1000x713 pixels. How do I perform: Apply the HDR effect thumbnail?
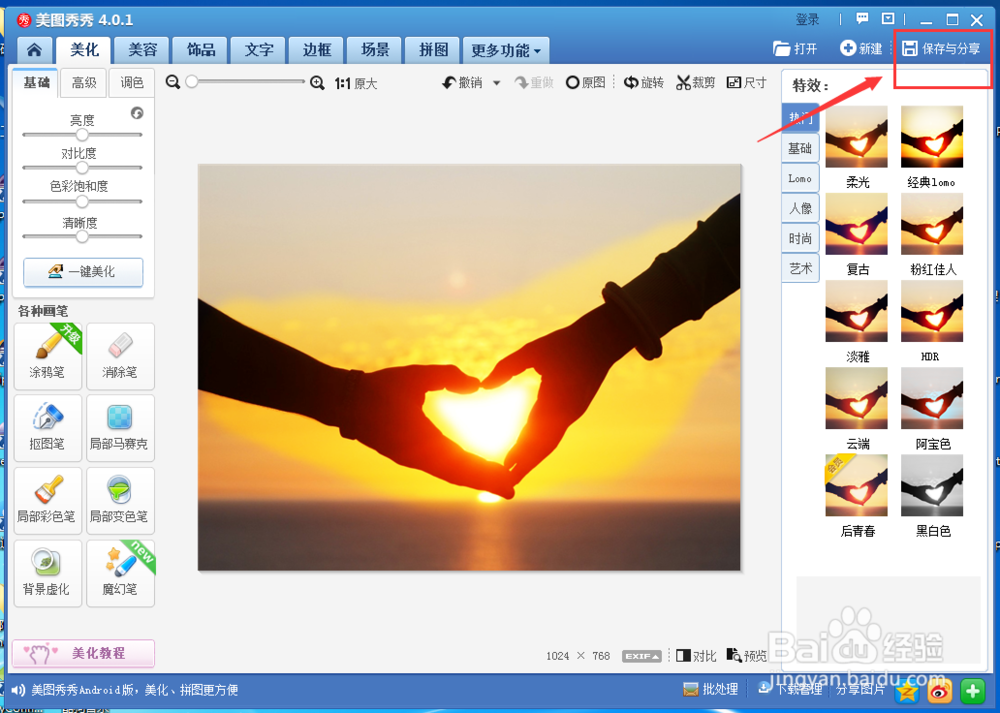click(932, 311)
